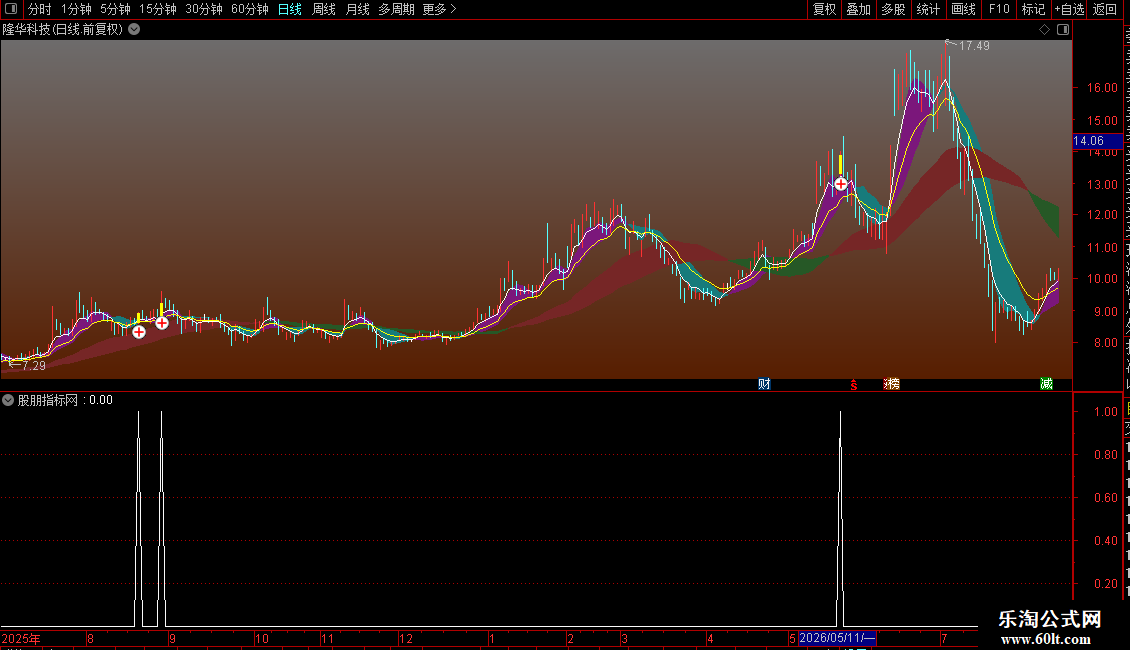Screen dimensions: 1130x650
Task: Switch to 周线 weekly chart
Action: 324,9
